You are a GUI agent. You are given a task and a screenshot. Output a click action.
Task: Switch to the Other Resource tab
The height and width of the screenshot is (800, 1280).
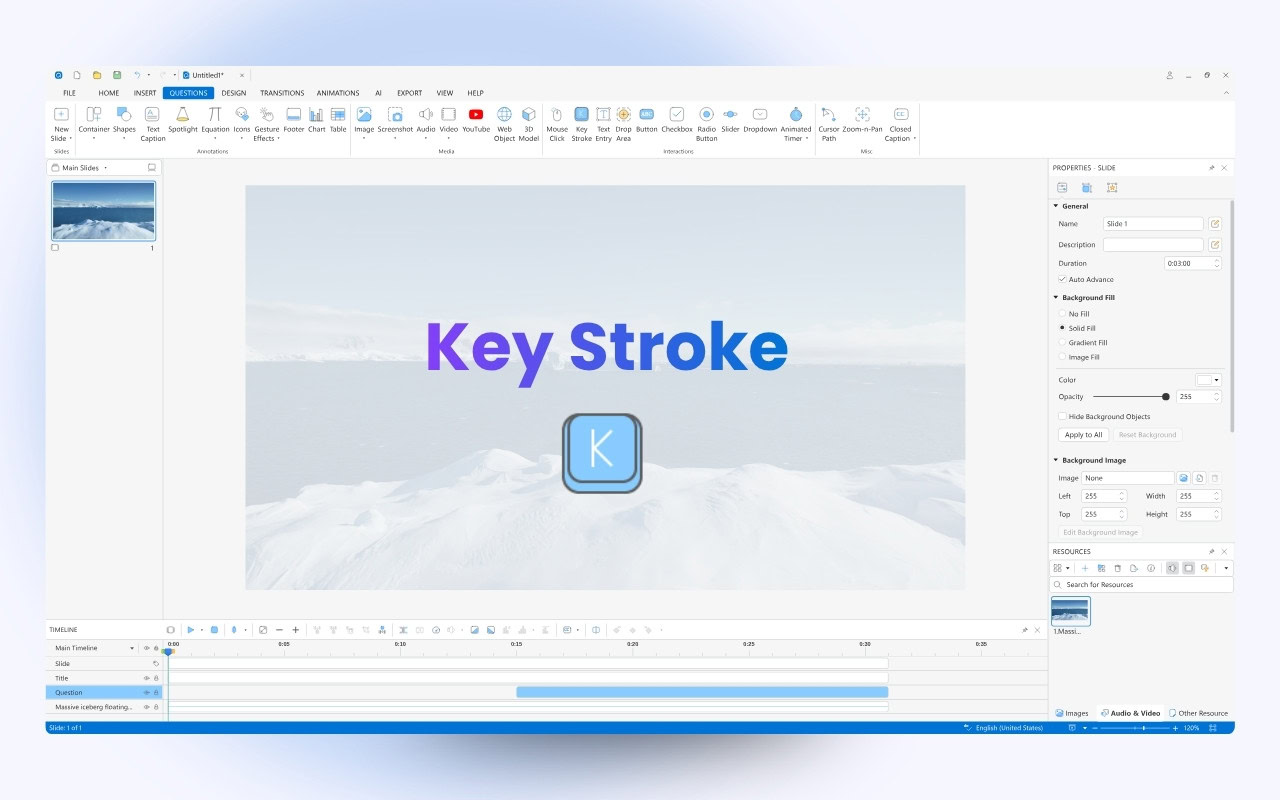[1198, 713]
